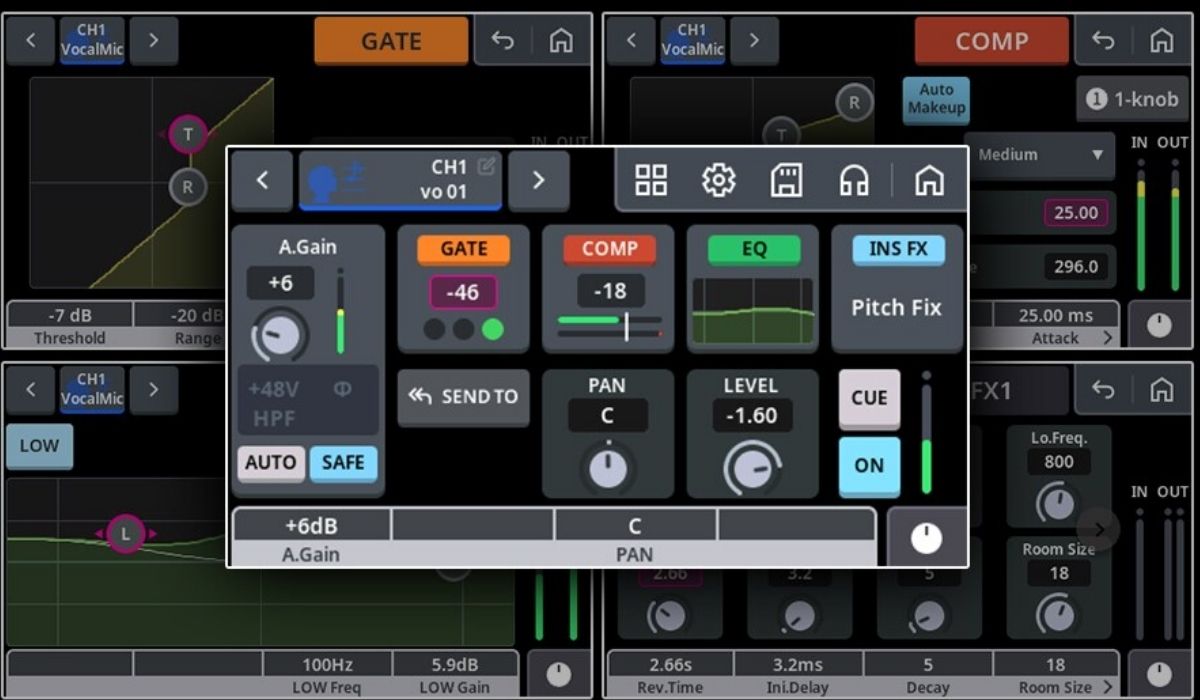
Task: Open the overview grid icon in center panel
Action: (x=651, y=180)
